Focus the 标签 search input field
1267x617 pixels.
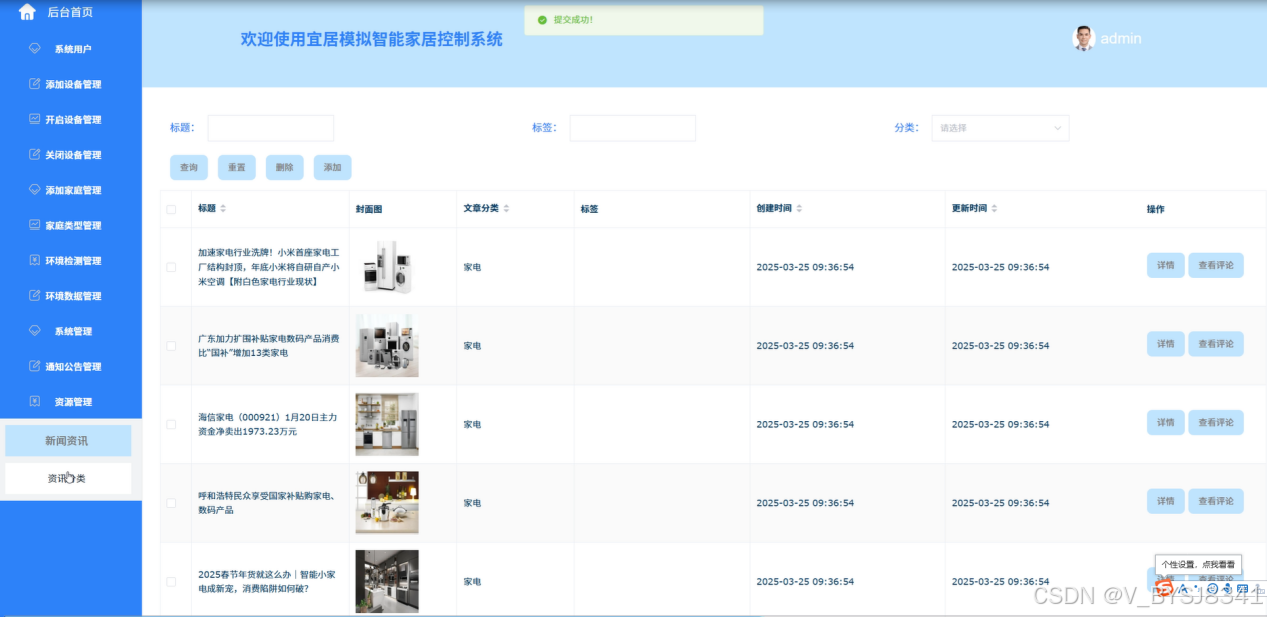pos(633,128)
